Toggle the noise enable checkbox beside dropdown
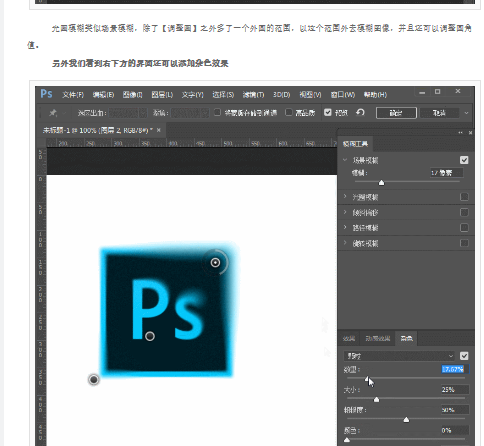Viewport: 484px width, 446px height. pos(464,356)
